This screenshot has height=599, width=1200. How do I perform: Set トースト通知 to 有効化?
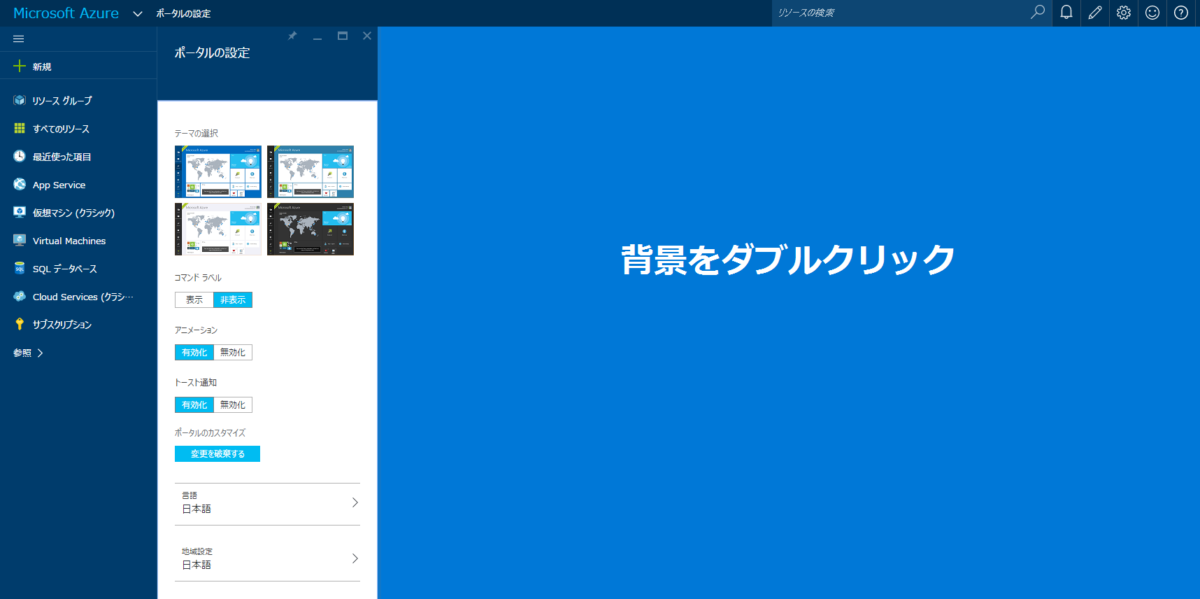(x=194, y=405)
